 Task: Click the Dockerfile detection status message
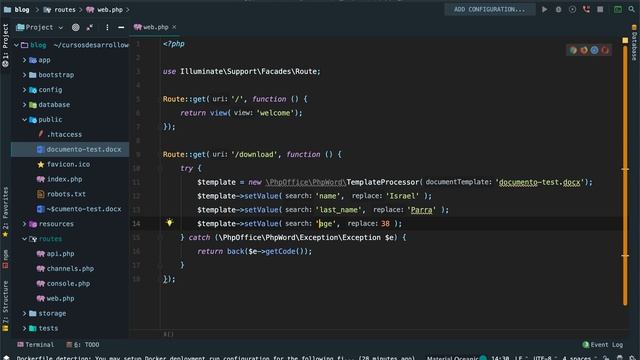pyautogui.click(x=215, y=358)
